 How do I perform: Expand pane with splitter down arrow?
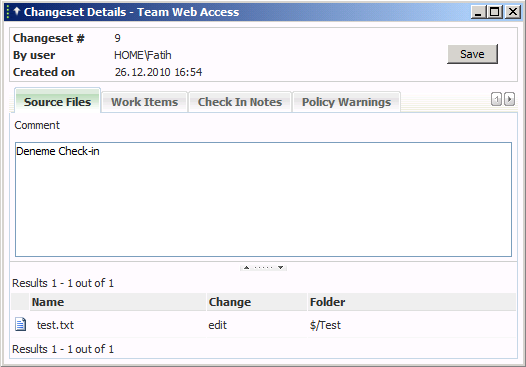(x=280, y=268)
